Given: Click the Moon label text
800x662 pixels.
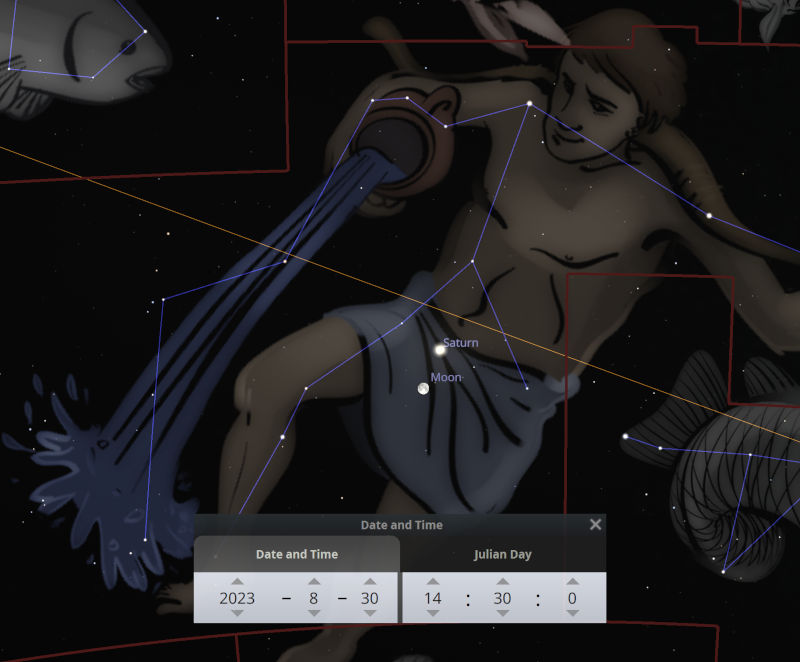Looking at the screenshot, I should [446, 377].
